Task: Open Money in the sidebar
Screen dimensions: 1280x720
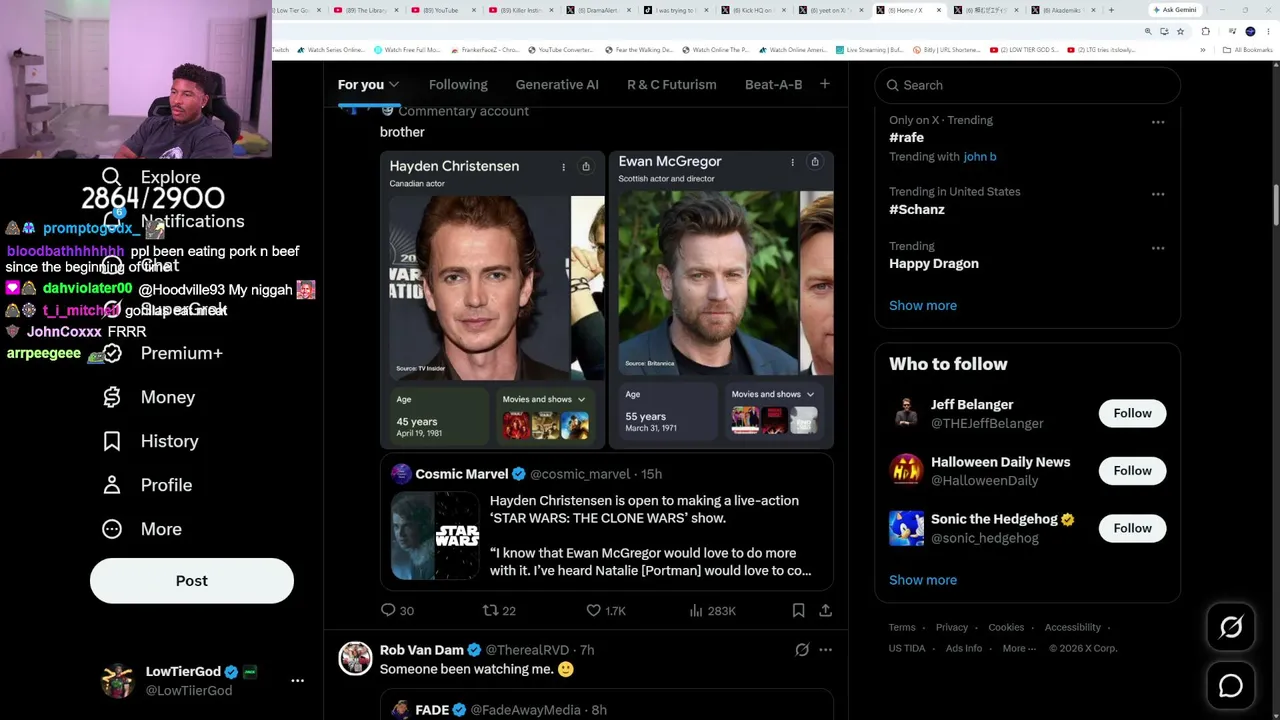Action: click(149, 397)
